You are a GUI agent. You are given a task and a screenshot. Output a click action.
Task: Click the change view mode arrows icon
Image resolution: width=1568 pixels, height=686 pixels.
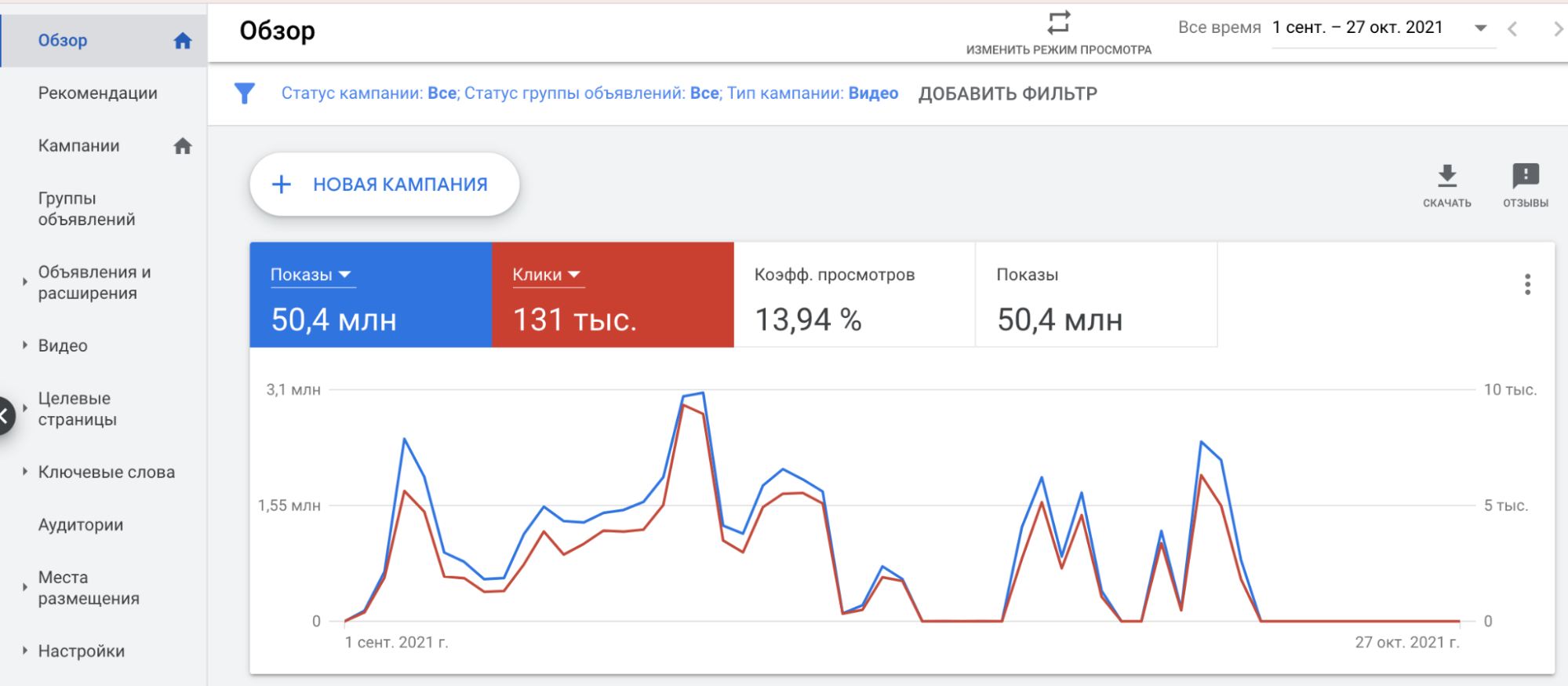[1059, 22]
